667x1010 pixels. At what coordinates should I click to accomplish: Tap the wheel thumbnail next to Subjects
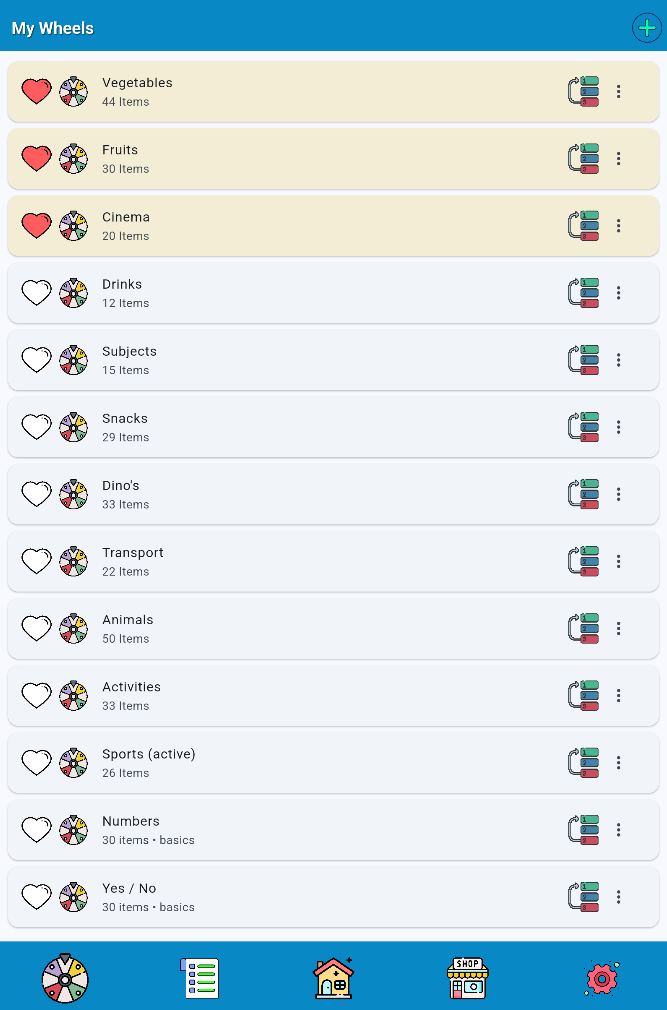pyautogui.click(x=73, y=359)
